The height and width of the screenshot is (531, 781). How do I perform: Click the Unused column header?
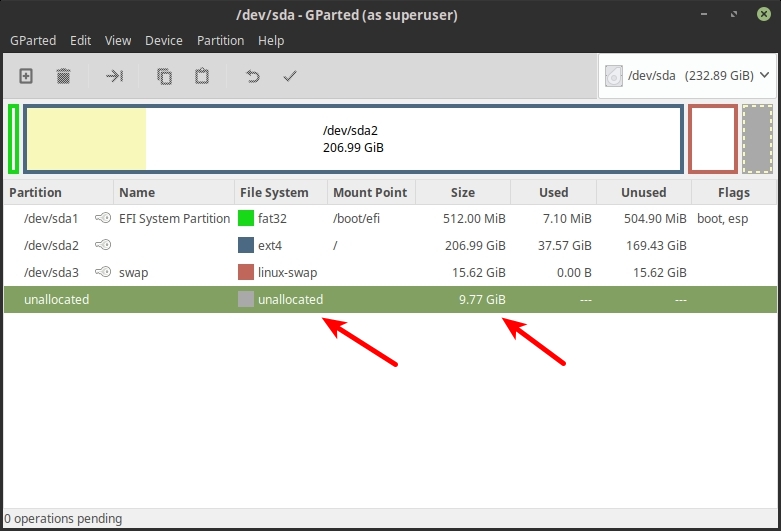tap(644, 192)
